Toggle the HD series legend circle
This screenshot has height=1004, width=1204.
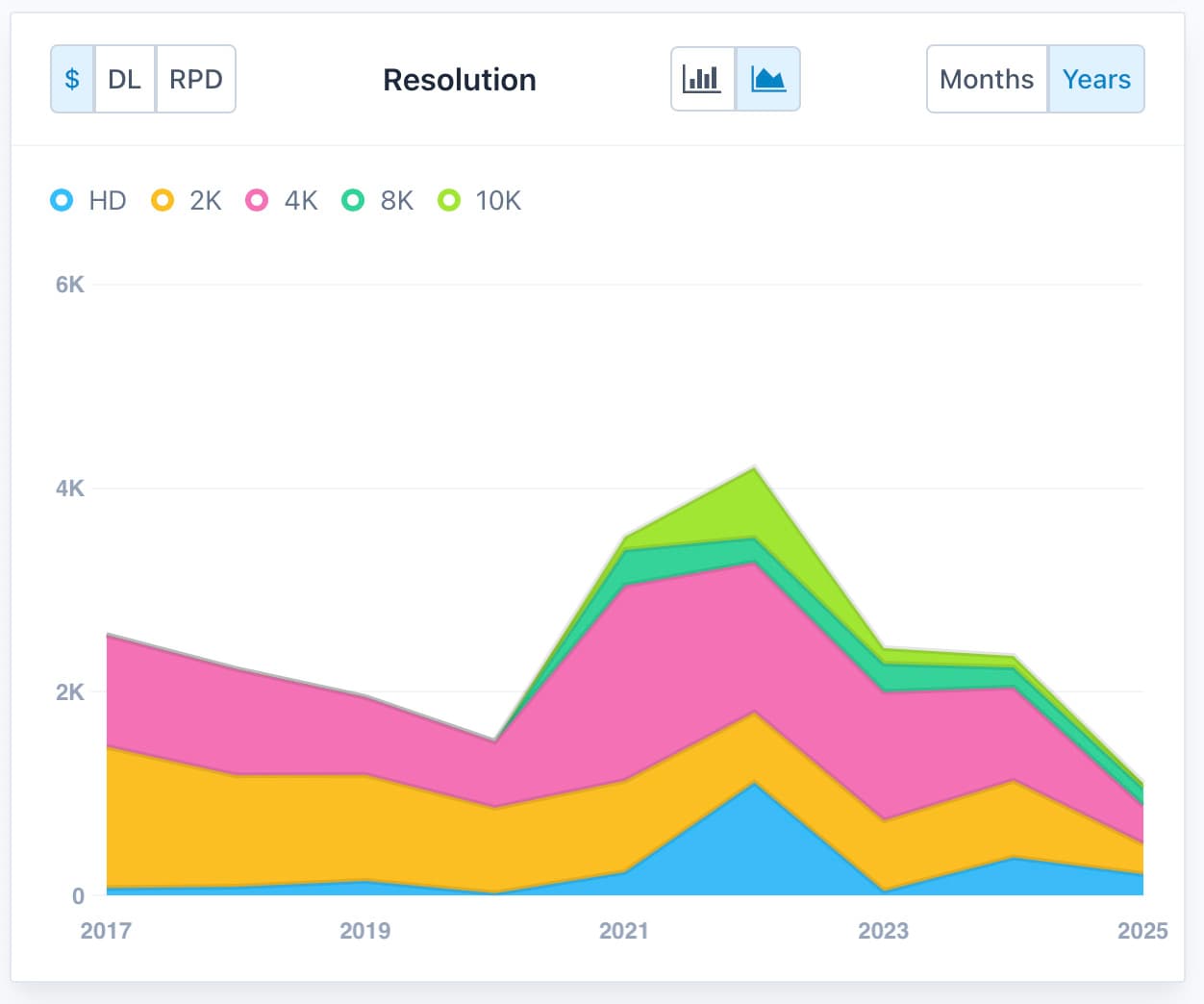(x=62, y=200)
